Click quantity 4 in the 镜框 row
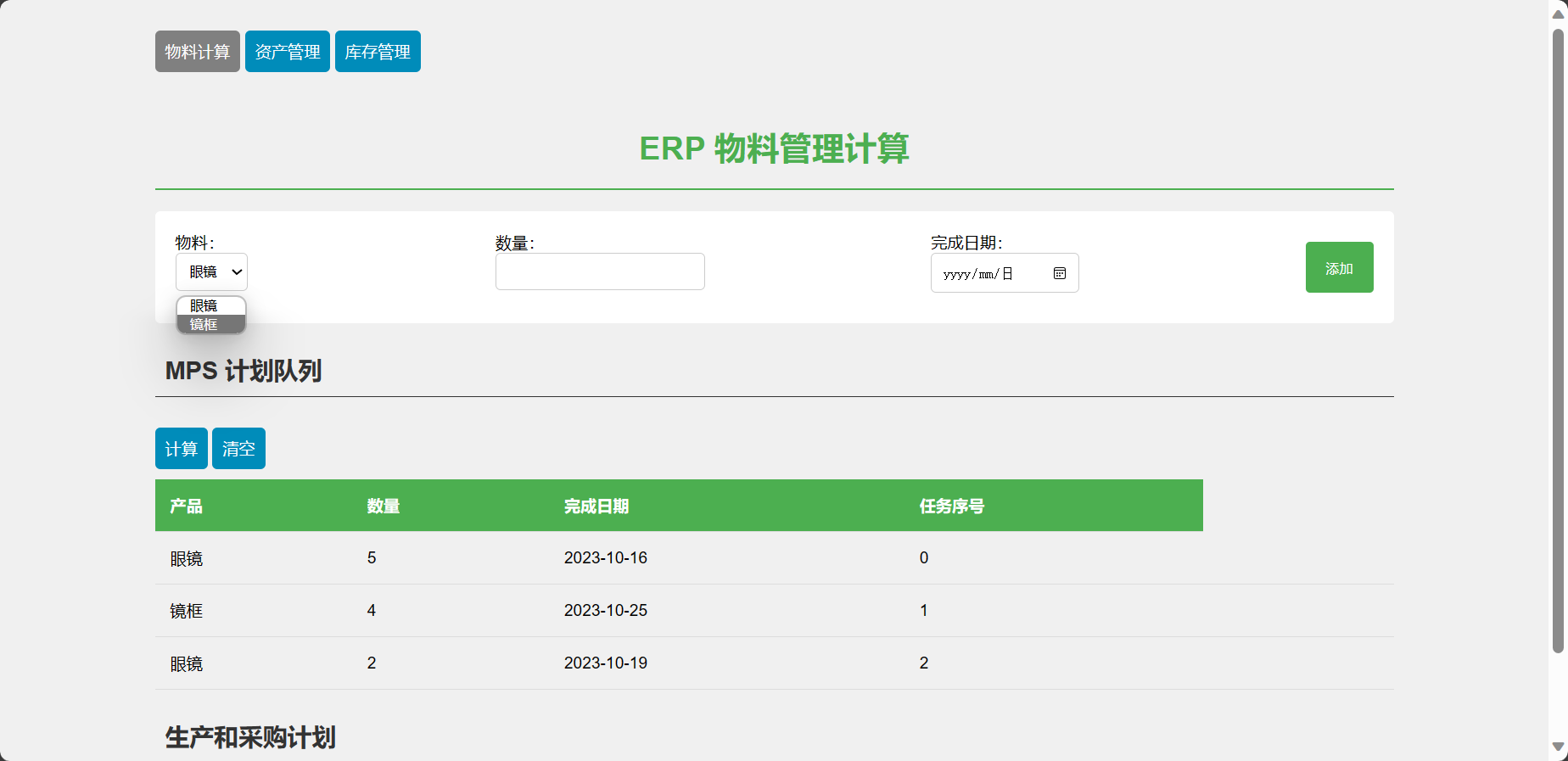Viewport: 1568px width, 761px height. point(372,610)
